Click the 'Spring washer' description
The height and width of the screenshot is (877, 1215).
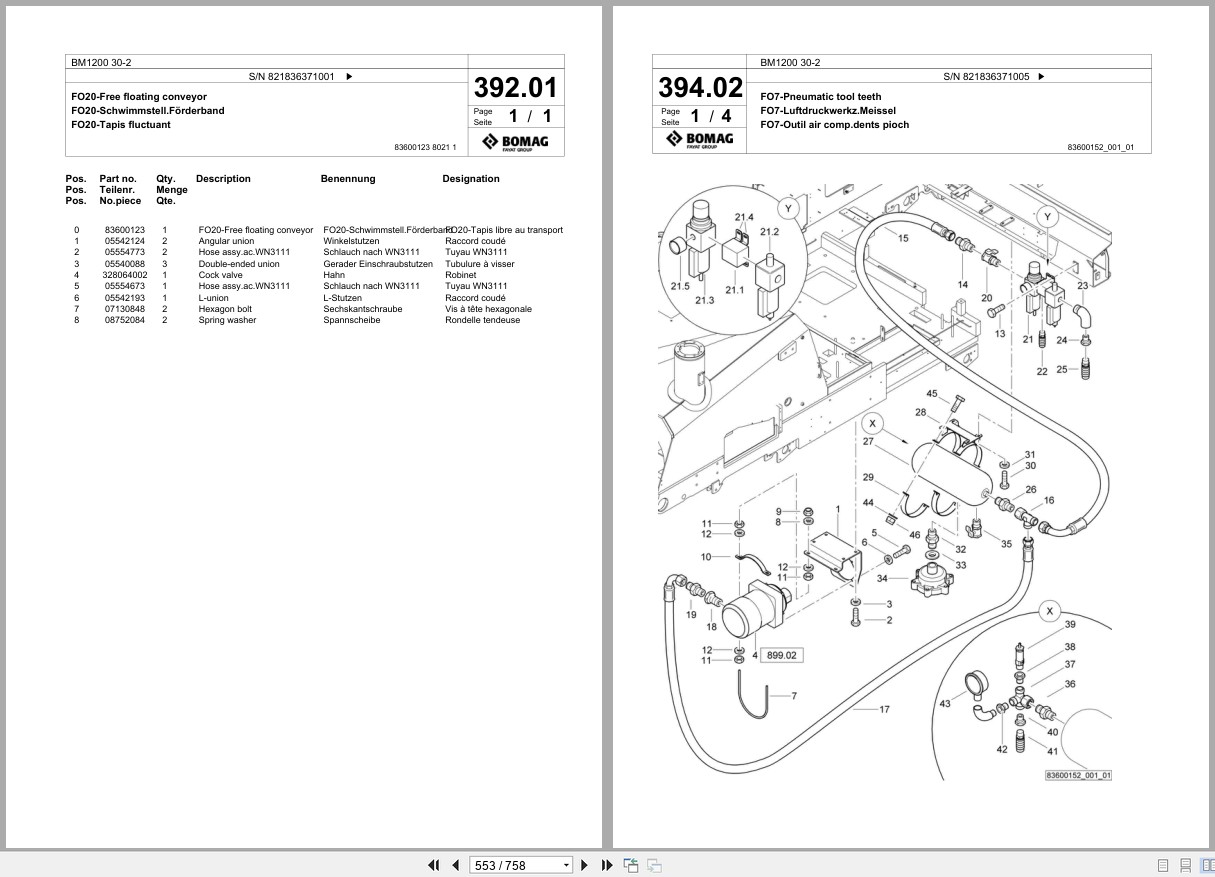227,320
